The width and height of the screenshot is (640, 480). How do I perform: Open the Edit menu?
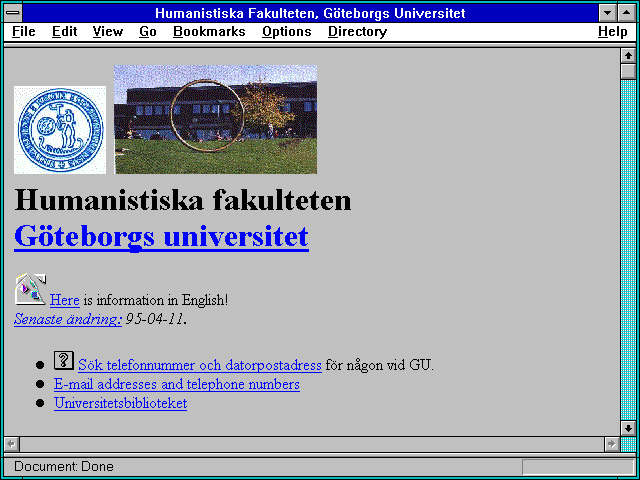point(64,32)
